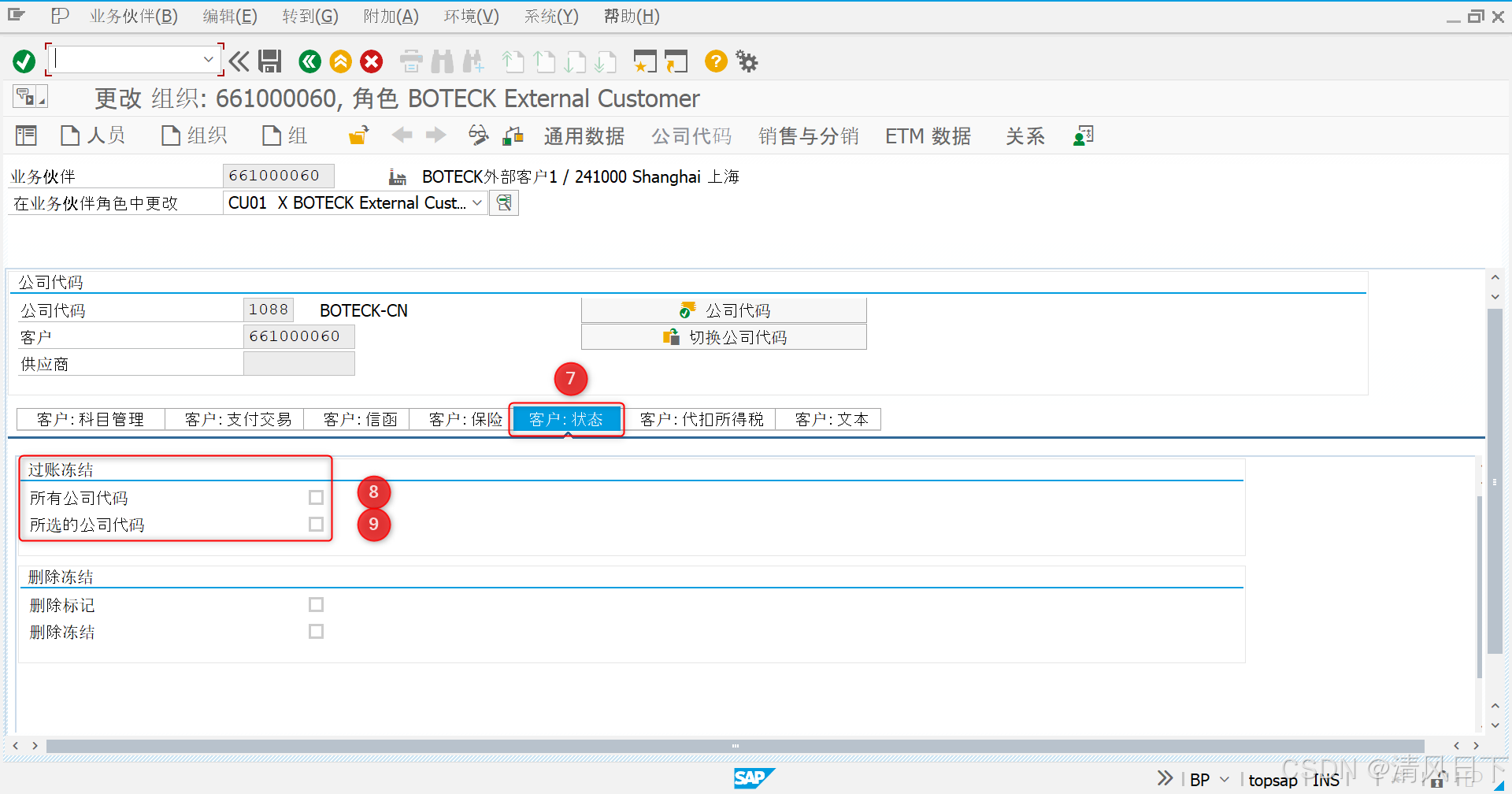
Task: Click the binoculars Find icon
Action: (x=443, y=61)
